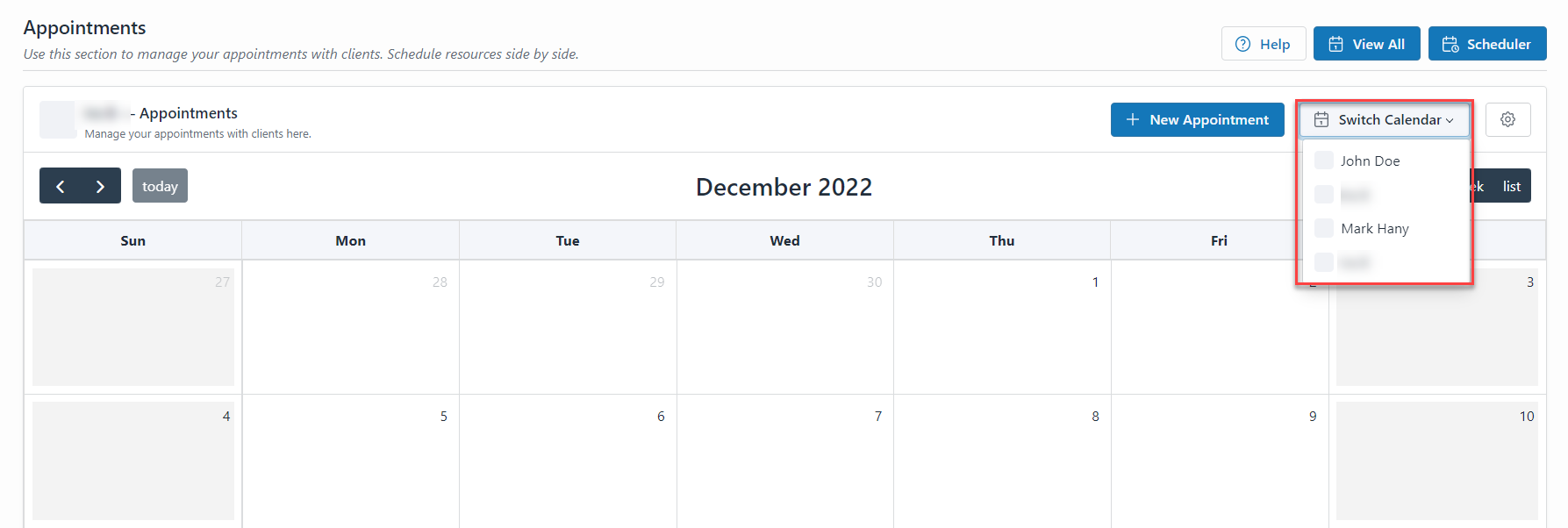Toggle the checkbox below Mark Hany
The width and height of the screenshot is (1568, 528).
(x=1324, y=261)
